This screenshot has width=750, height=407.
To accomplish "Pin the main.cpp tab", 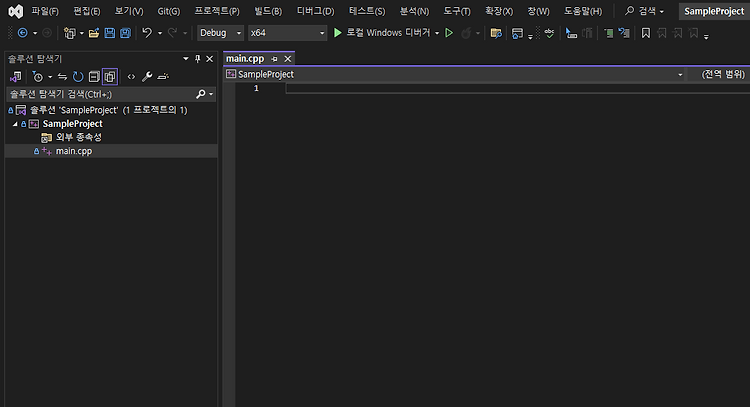I will point(275,59).
